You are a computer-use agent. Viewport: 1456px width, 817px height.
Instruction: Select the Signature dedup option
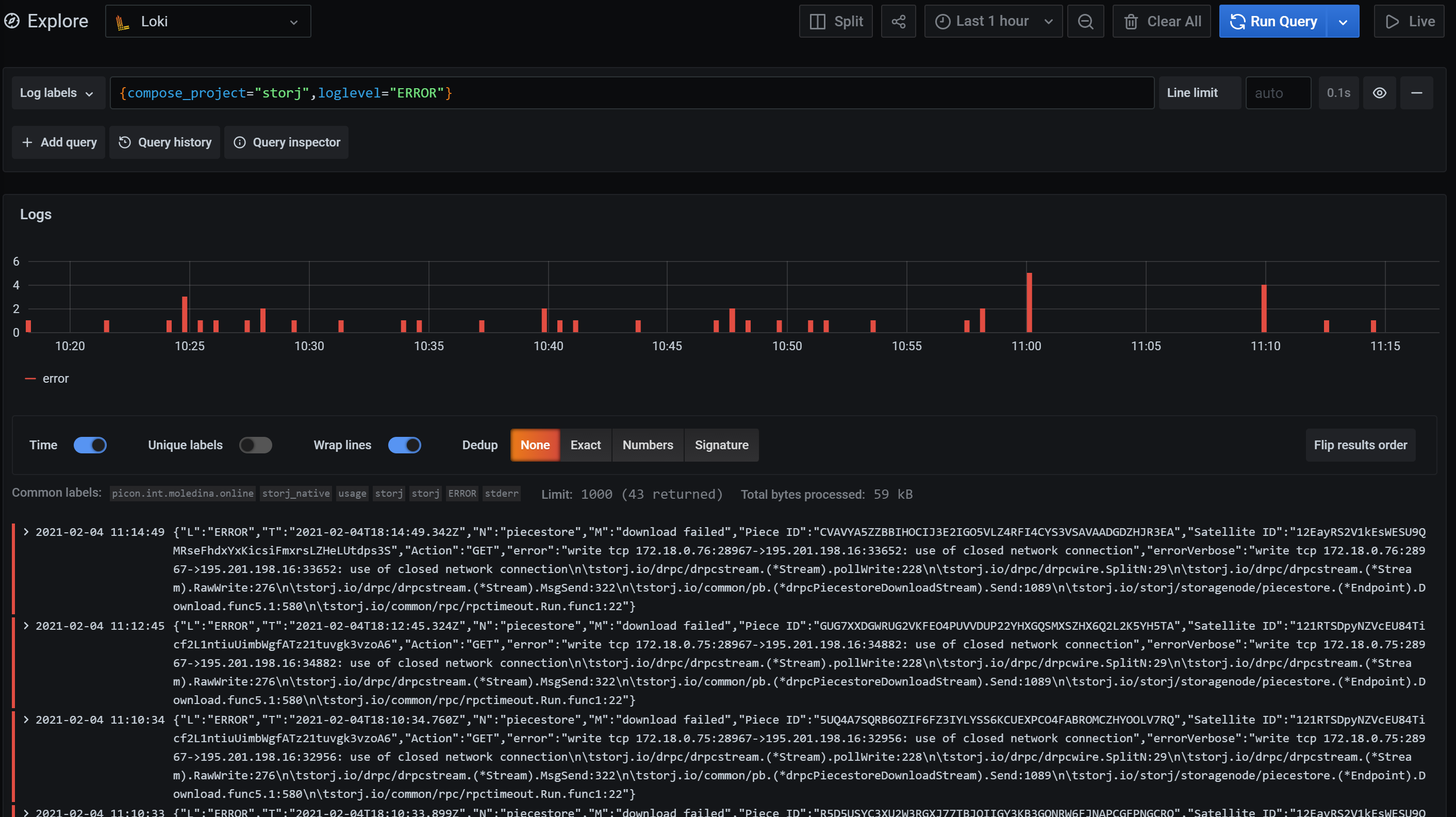coord(721,445)
